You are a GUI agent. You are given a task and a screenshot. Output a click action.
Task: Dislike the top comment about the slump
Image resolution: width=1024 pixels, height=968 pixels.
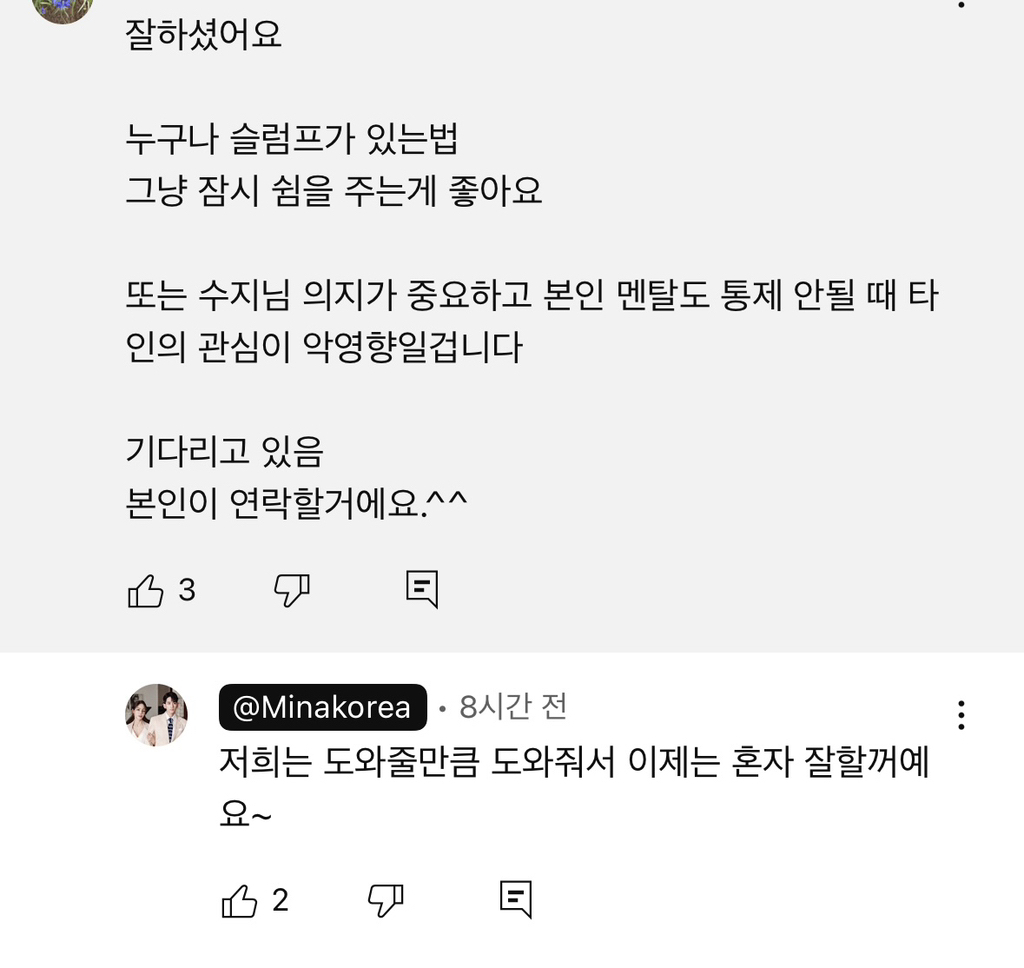click(x=292, y=591)
